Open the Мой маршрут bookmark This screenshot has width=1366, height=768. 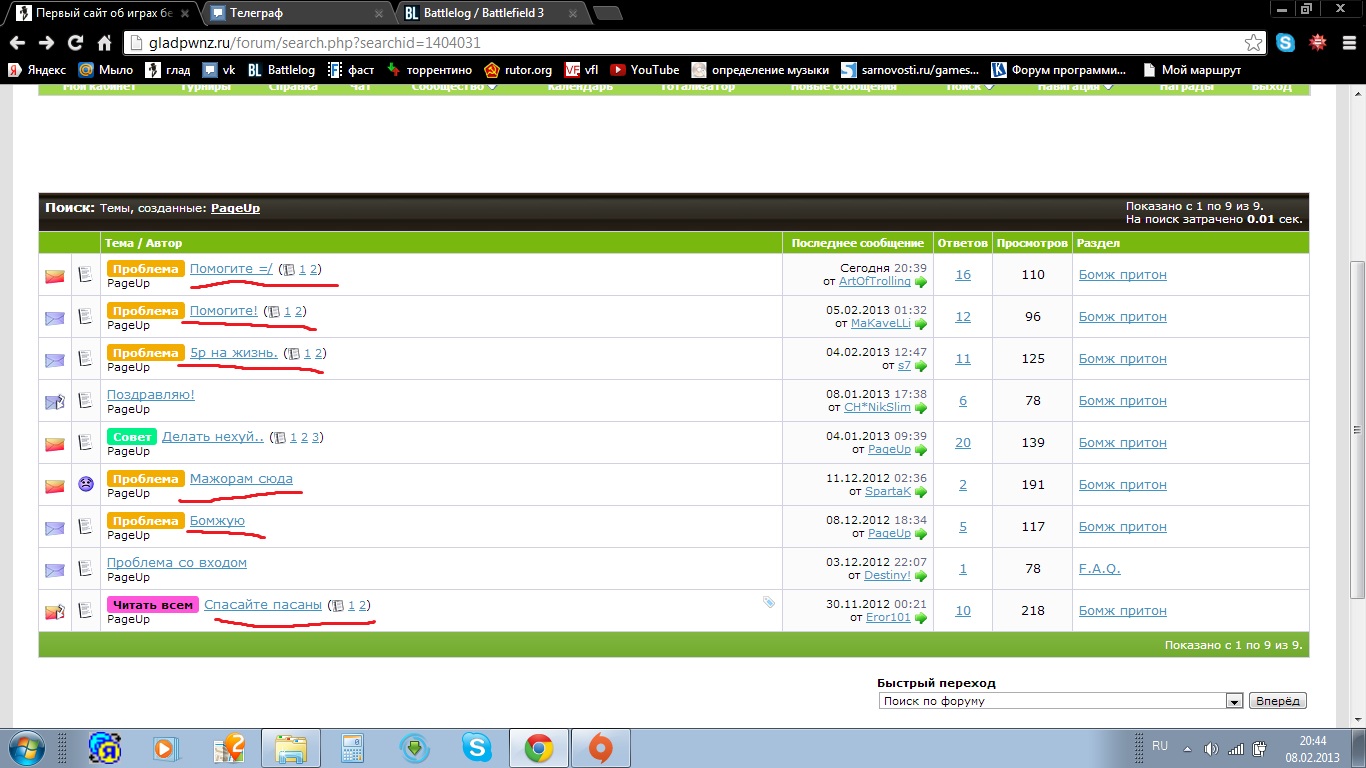(1190, 70)
